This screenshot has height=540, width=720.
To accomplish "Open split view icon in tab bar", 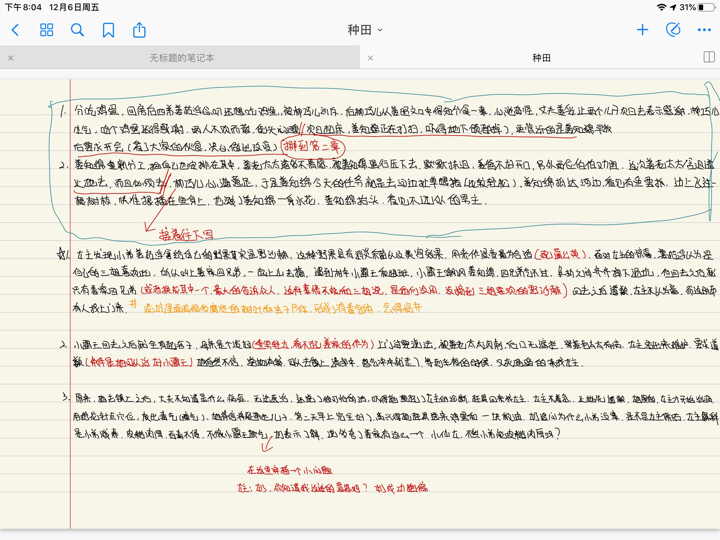I will coord(708,58).
